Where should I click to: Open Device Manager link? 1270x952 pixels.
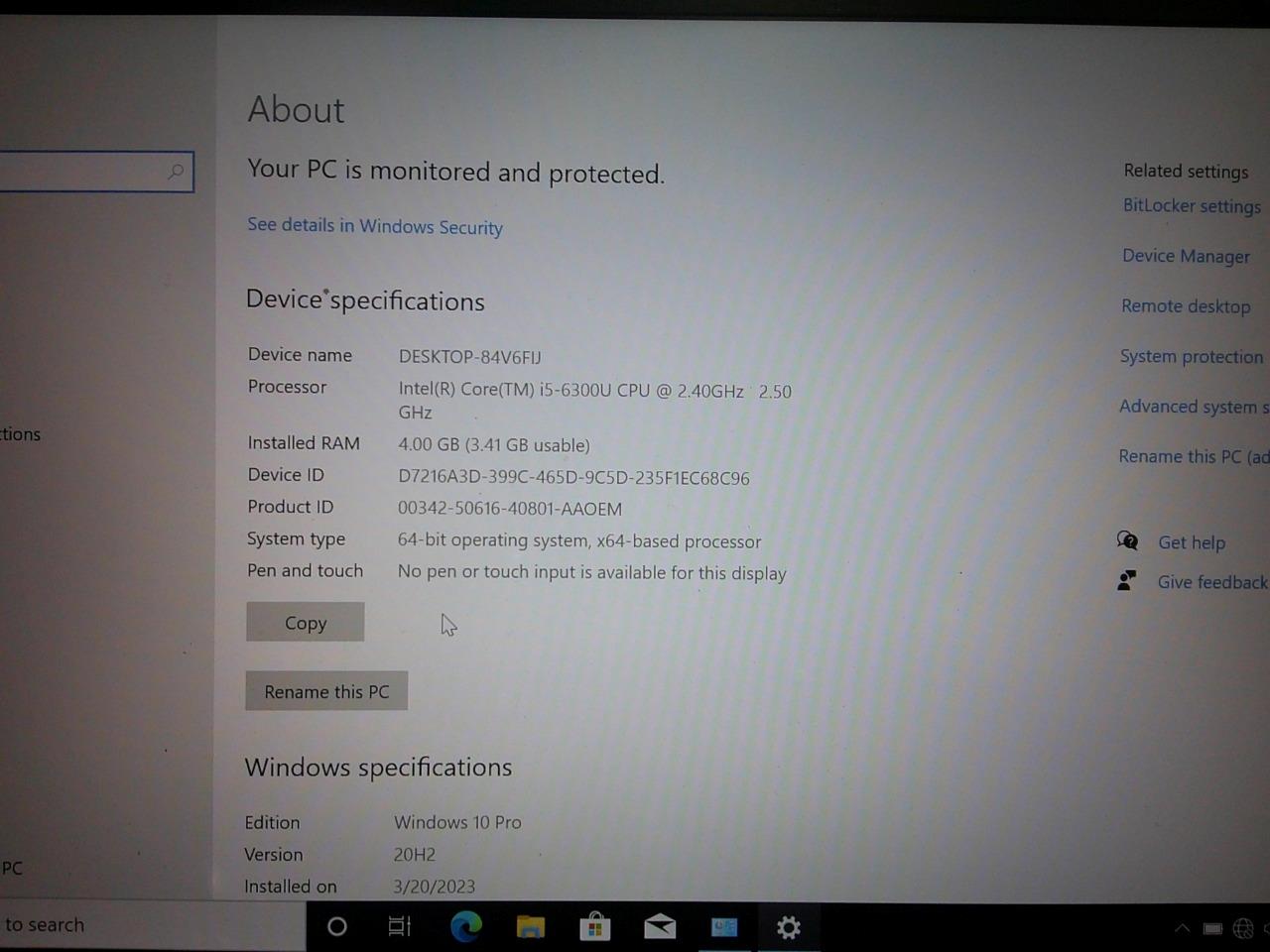(x=1186, y=256)
